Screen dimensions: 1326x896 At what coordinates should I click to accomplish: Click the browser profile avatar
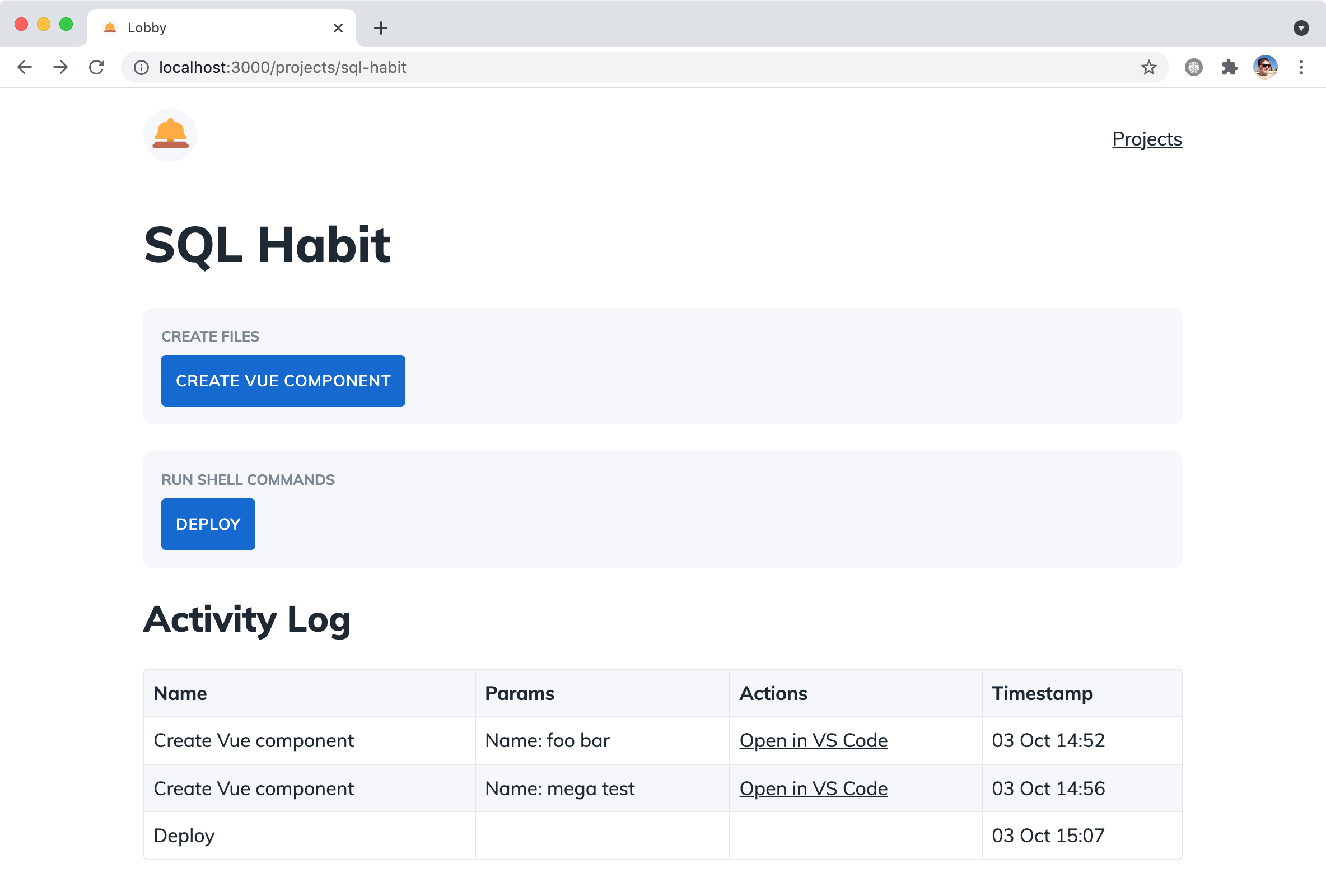click(x=1265, y=67)
